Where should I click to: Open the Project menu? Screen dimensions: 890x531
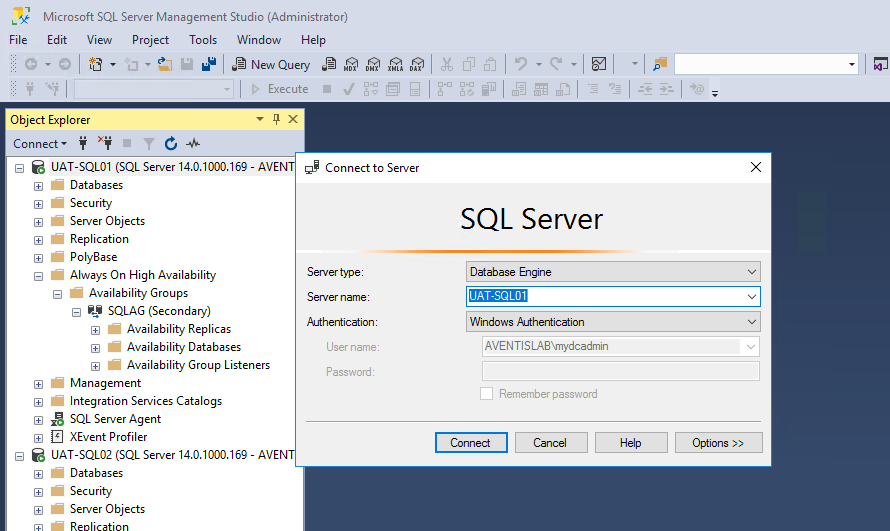pyautogui.click(x=150, y=40)
